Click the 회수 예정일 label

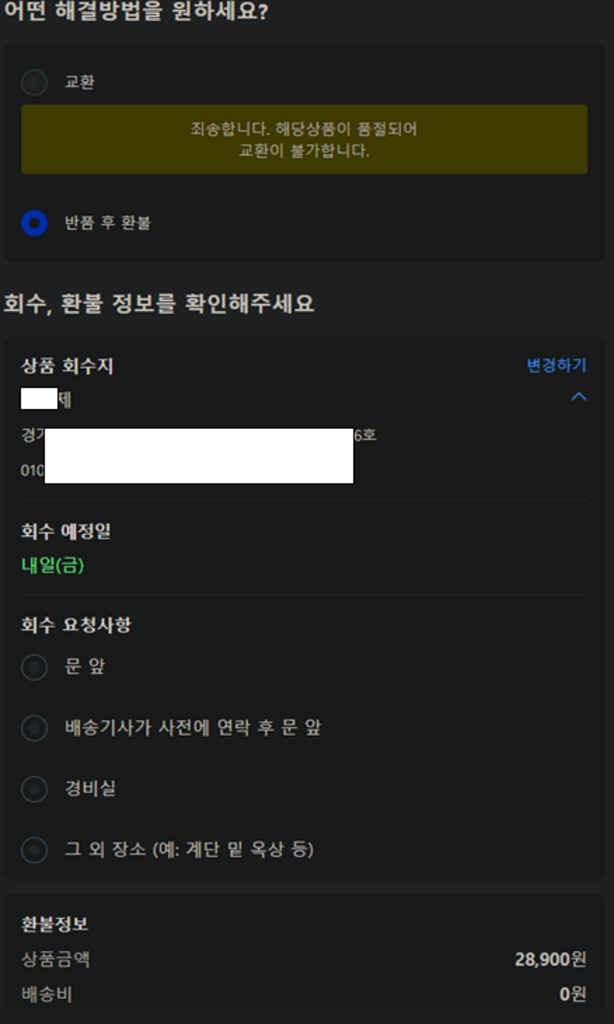tap(66, 532)
